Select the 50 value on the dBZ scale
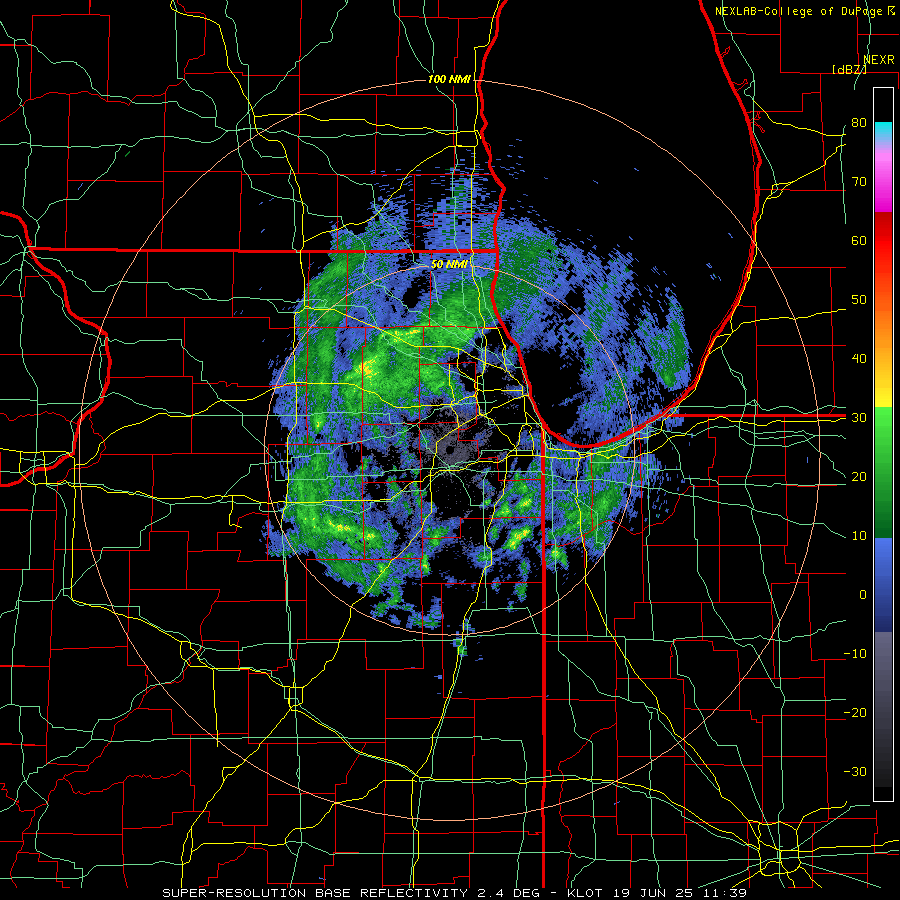 pyautogui.click(x=859, y=300)
